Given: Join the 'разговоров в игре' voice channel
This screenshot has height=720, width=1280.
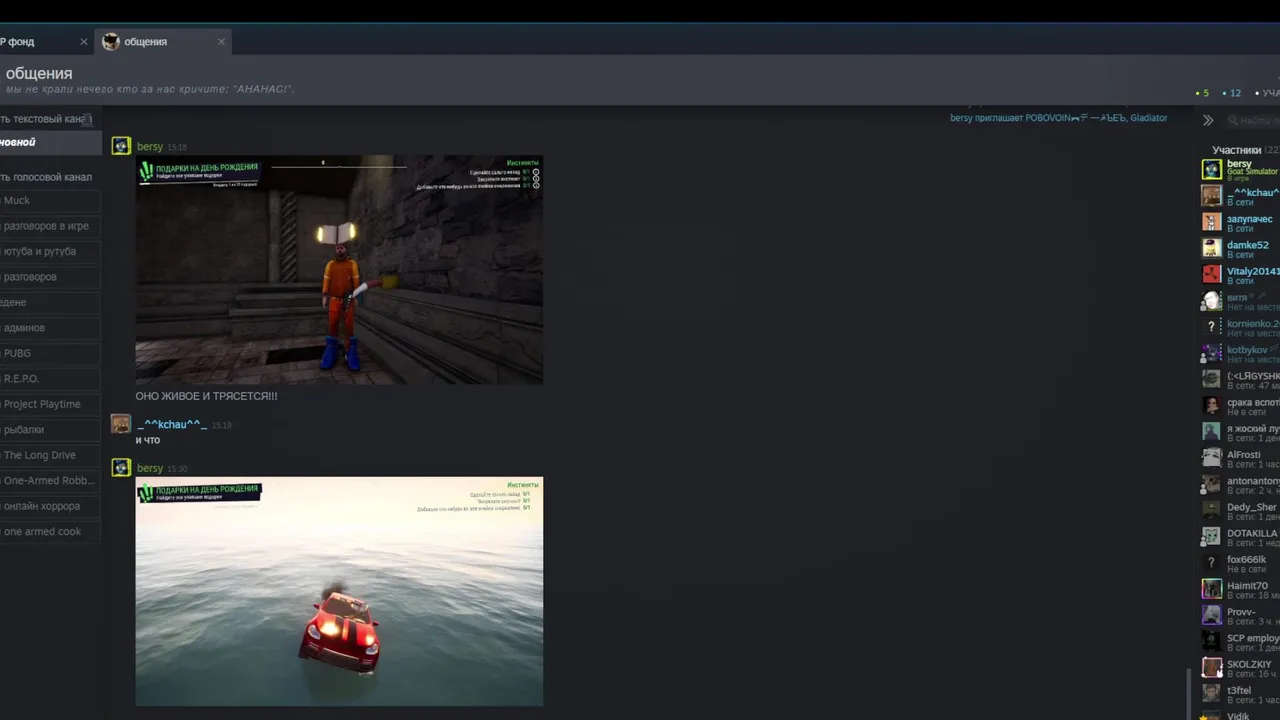Looking at the screenshot, I should pyautogui.click(x=50, y=226).
